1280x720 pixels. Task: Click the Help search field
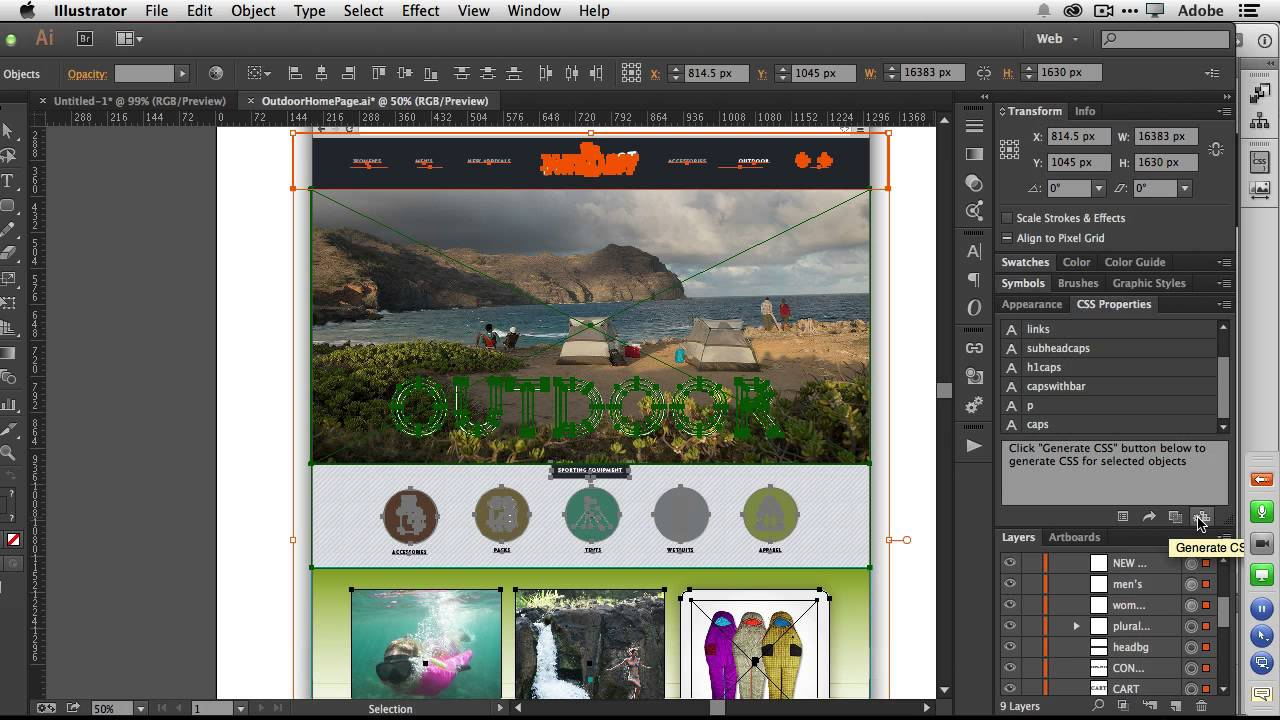(1165, 39)
